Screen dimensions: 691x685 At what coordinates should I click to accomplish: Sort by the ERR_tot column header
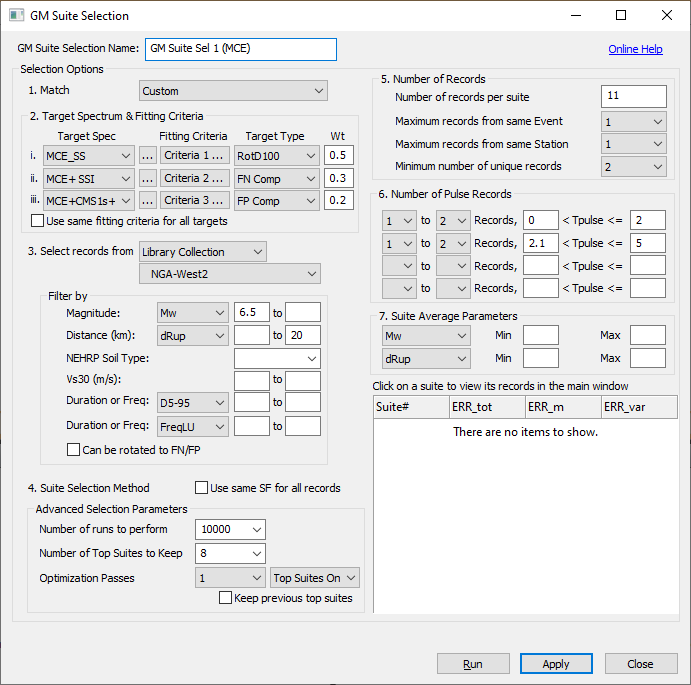[487, 407]
